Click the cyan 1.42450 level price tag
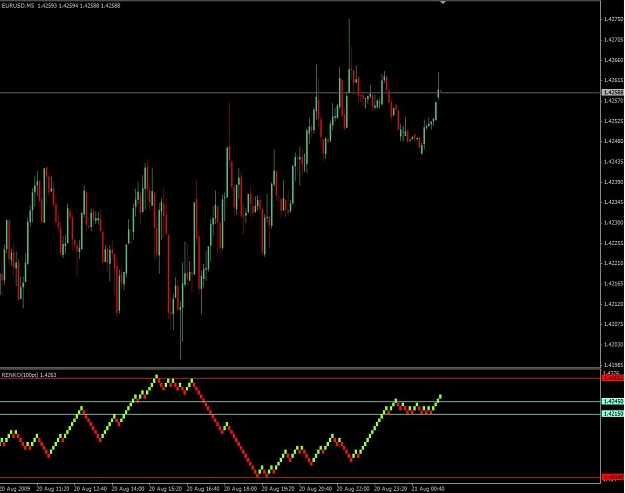Image resolution: width=625 pixels, height=493 pixels. coord(613,401)
